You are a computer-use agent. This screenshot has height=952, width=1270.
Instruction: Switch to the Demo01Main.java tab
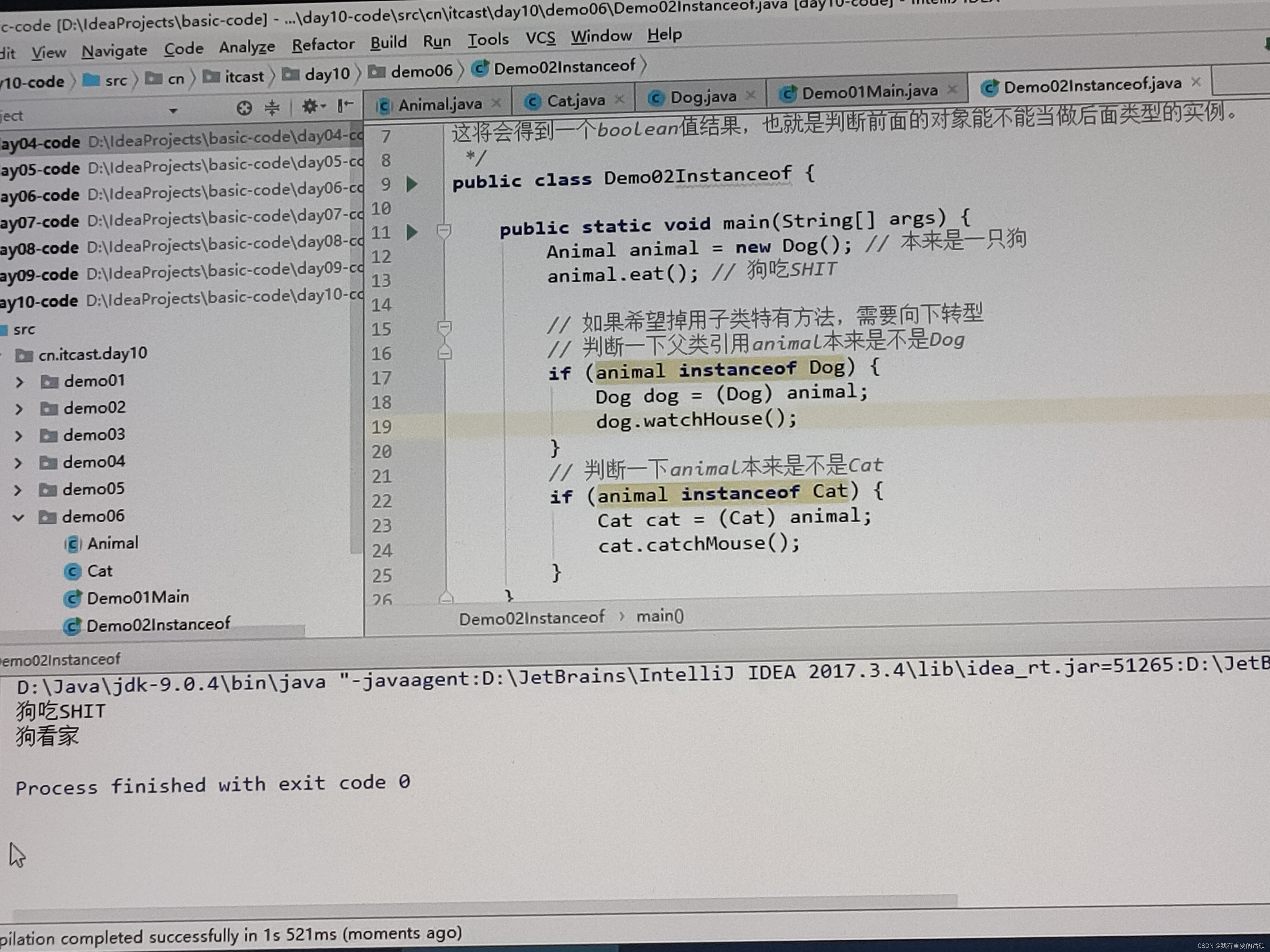click(869, 91)
